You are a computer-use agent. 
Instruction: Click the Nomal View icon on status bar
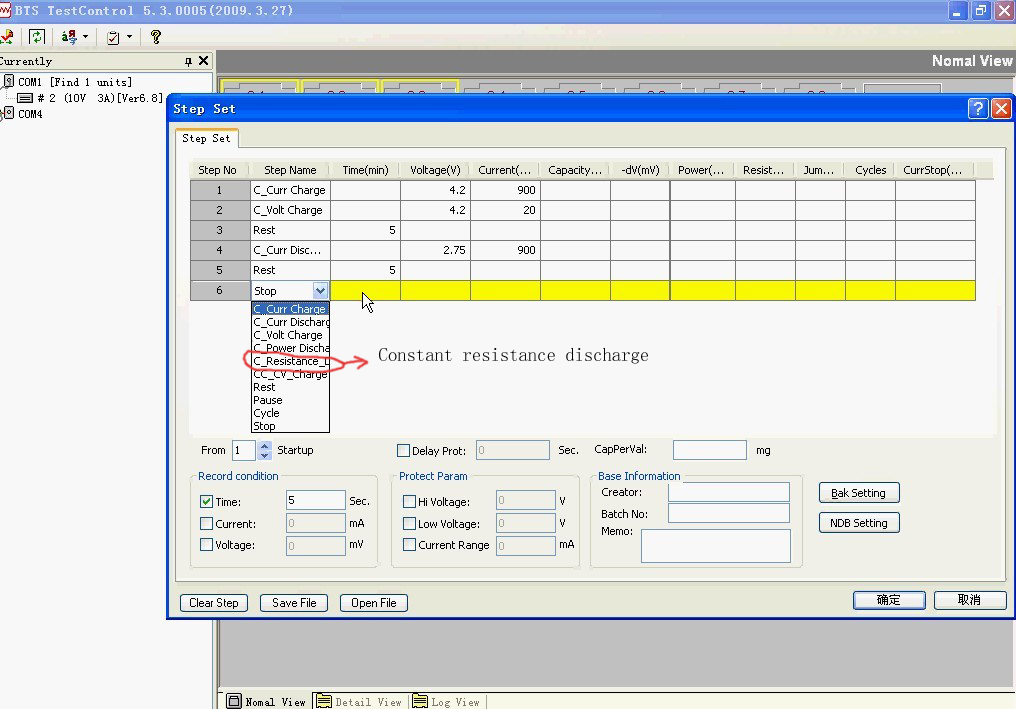pos(234,701)
